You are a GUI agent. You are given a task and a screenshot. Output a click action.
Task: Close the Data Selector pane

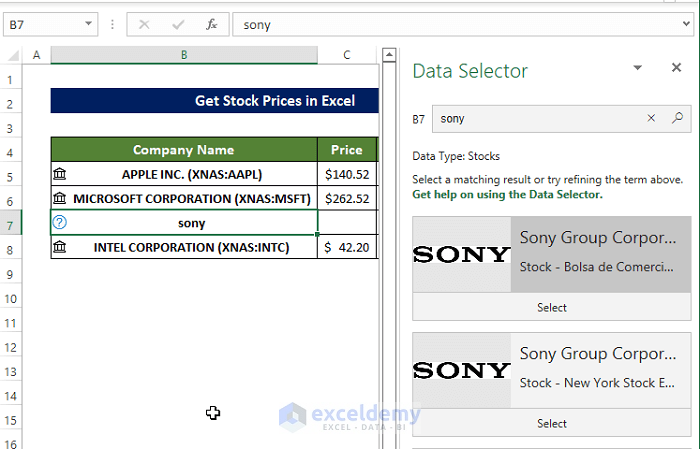[676, 68]
